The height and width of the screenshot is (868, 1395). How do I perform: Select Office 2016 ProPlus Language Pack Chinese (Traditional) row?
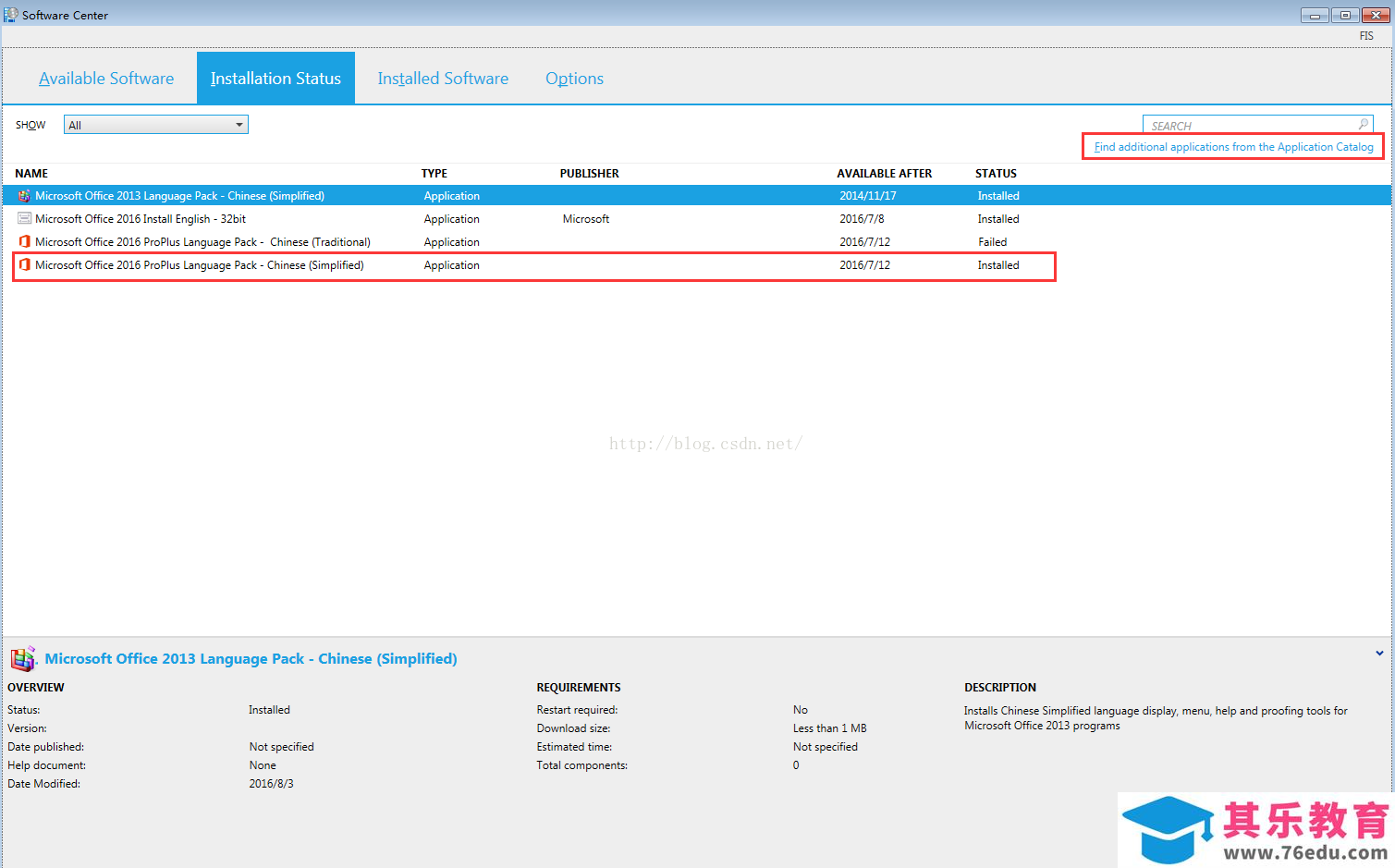pos(696,242)
